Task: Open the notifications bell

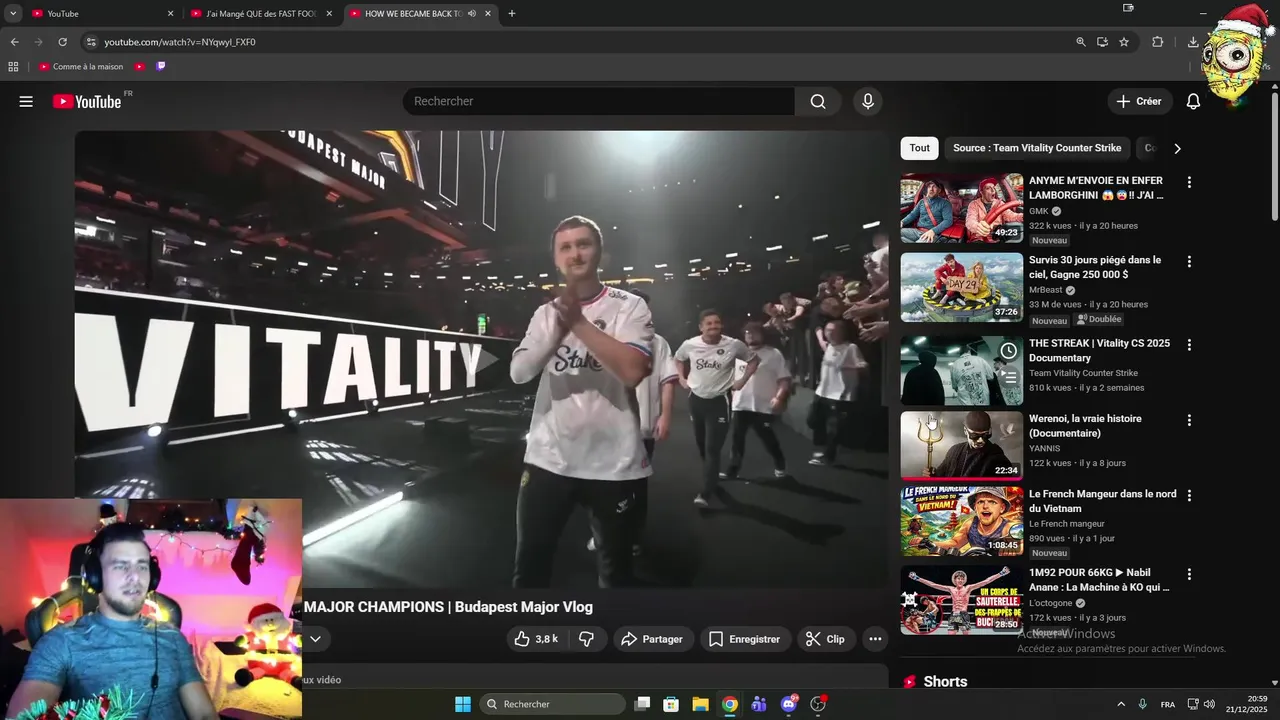Action: click(1193, 101)
